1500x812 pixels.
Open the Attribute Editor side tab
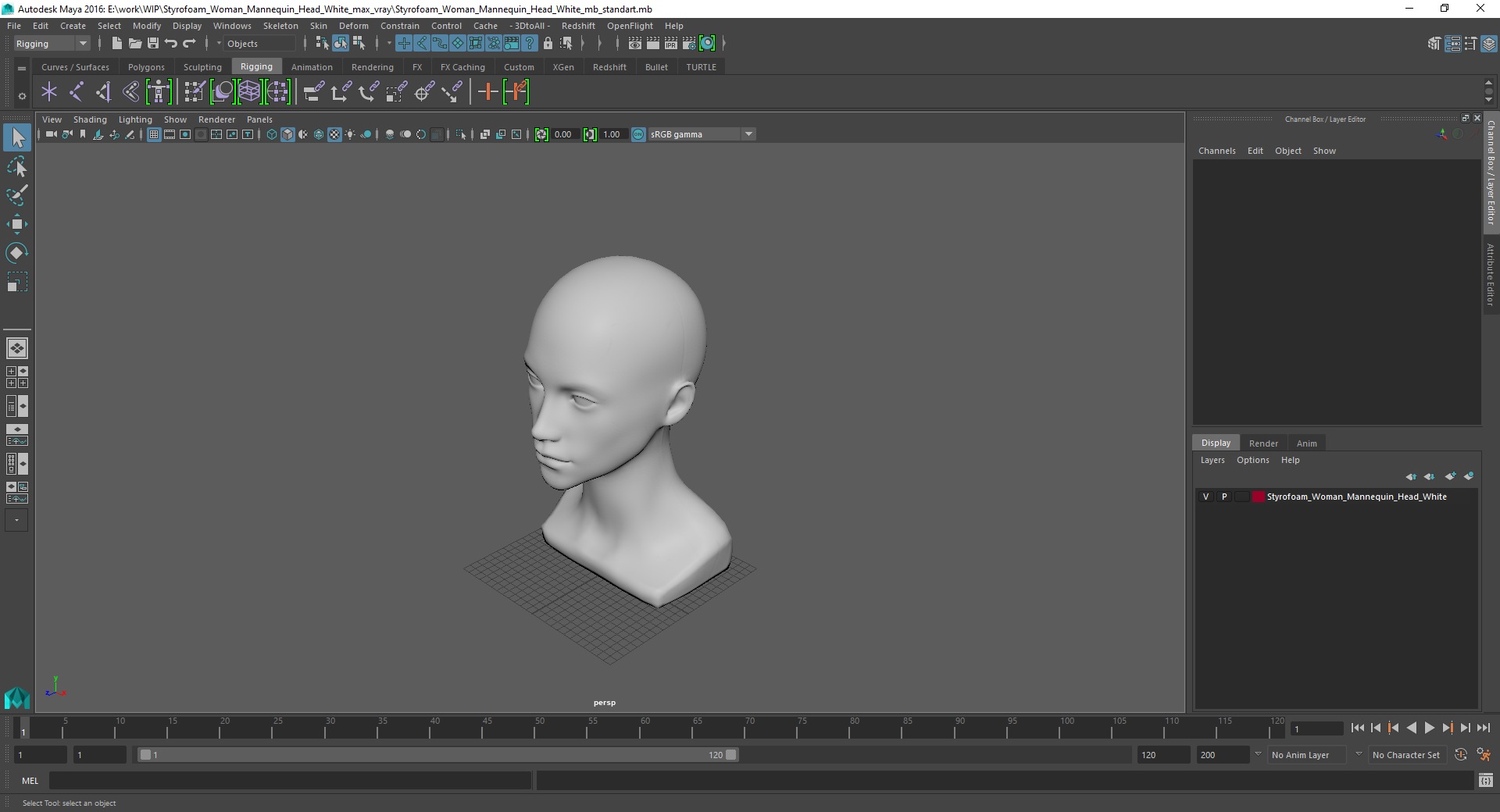[1491, 274]
